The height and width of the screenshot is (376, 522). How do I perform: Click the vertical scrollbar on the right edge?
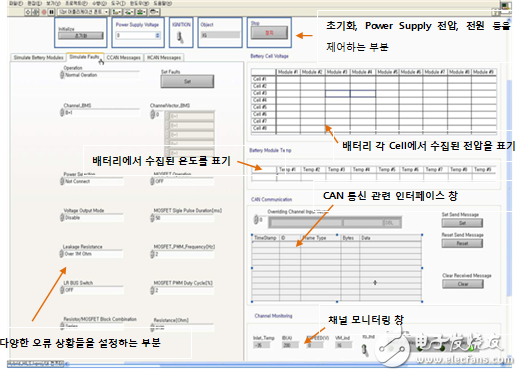tap(509, 187)
